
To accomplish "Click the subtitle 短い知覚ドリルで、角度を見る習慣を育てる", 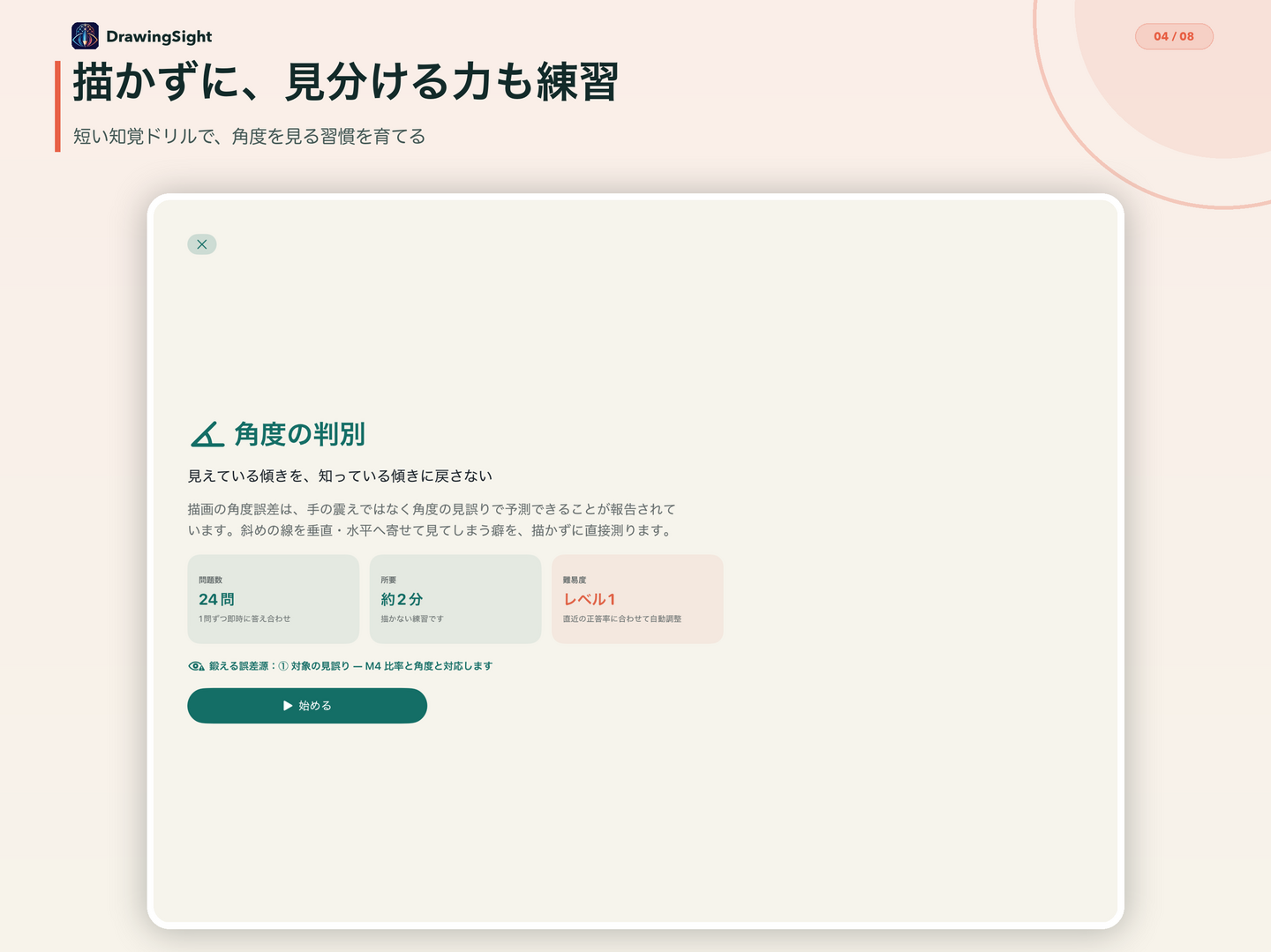I will [x=249, y=137].
